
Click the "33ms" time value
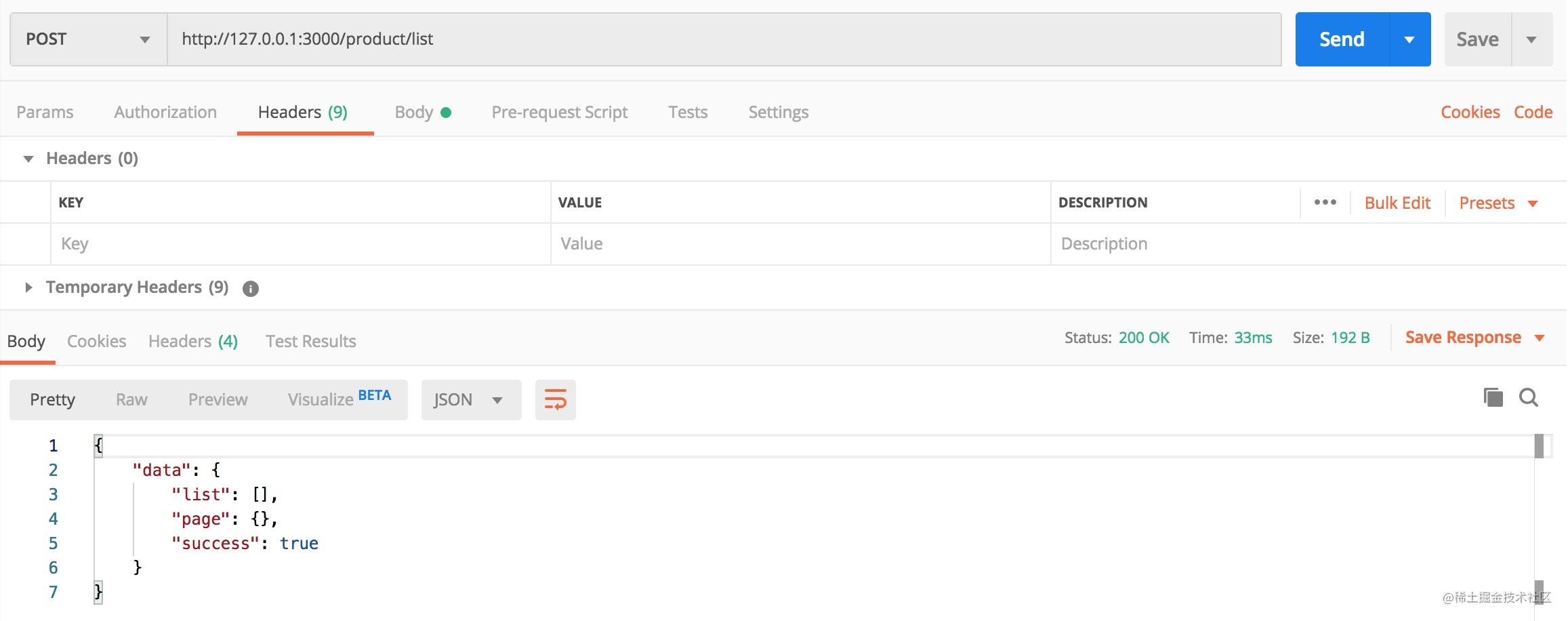[x=1253, y=338]
